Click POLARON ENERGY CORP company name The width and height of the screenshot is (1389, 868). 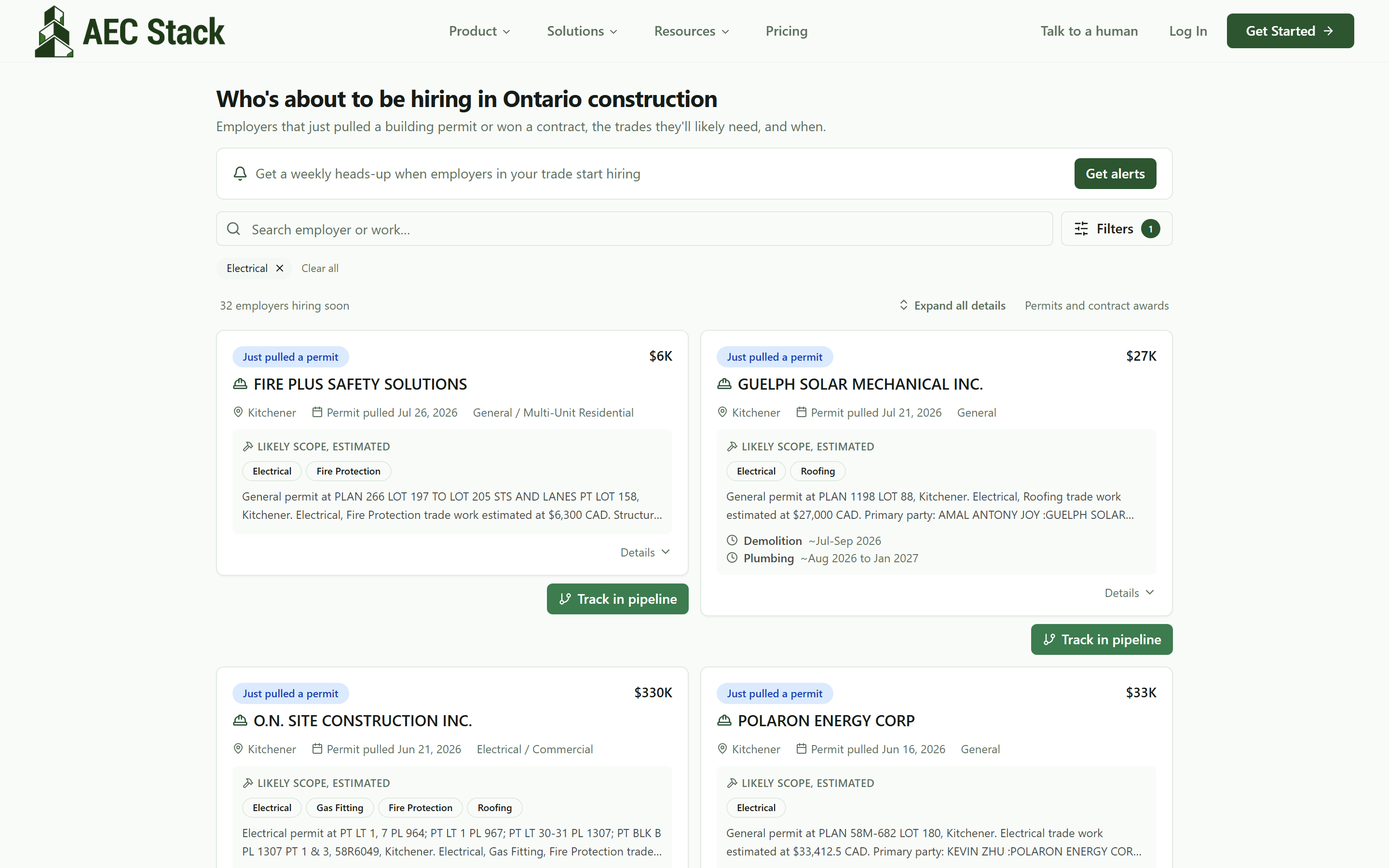click(826, 720)
